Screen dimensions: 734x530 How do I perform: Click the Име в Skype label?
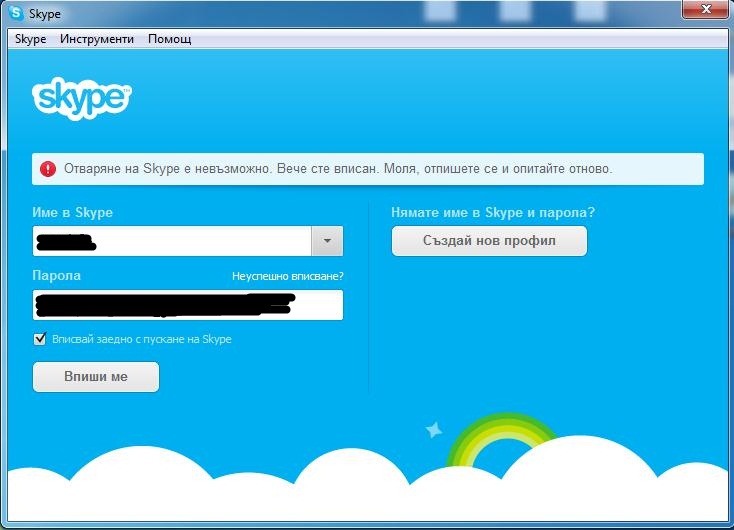(73, 213)
